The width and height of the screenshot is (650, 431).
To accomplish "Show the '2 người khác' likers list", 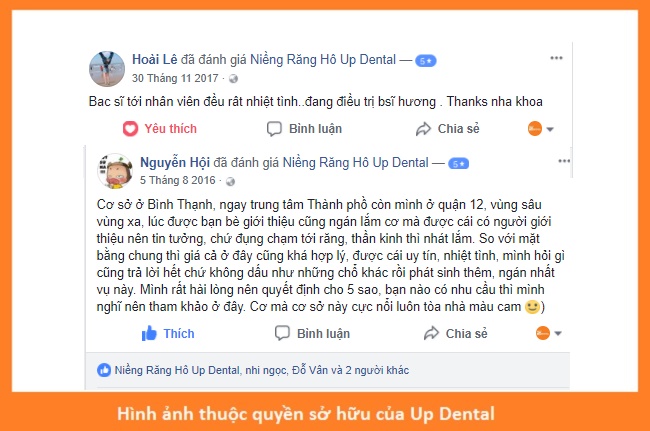I will click(377, 370).
